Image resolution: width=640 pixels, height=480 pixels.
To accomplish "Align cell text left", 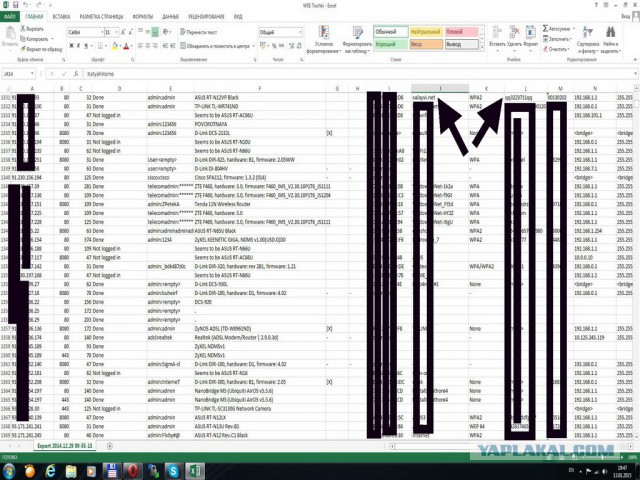I will (140, 46).
